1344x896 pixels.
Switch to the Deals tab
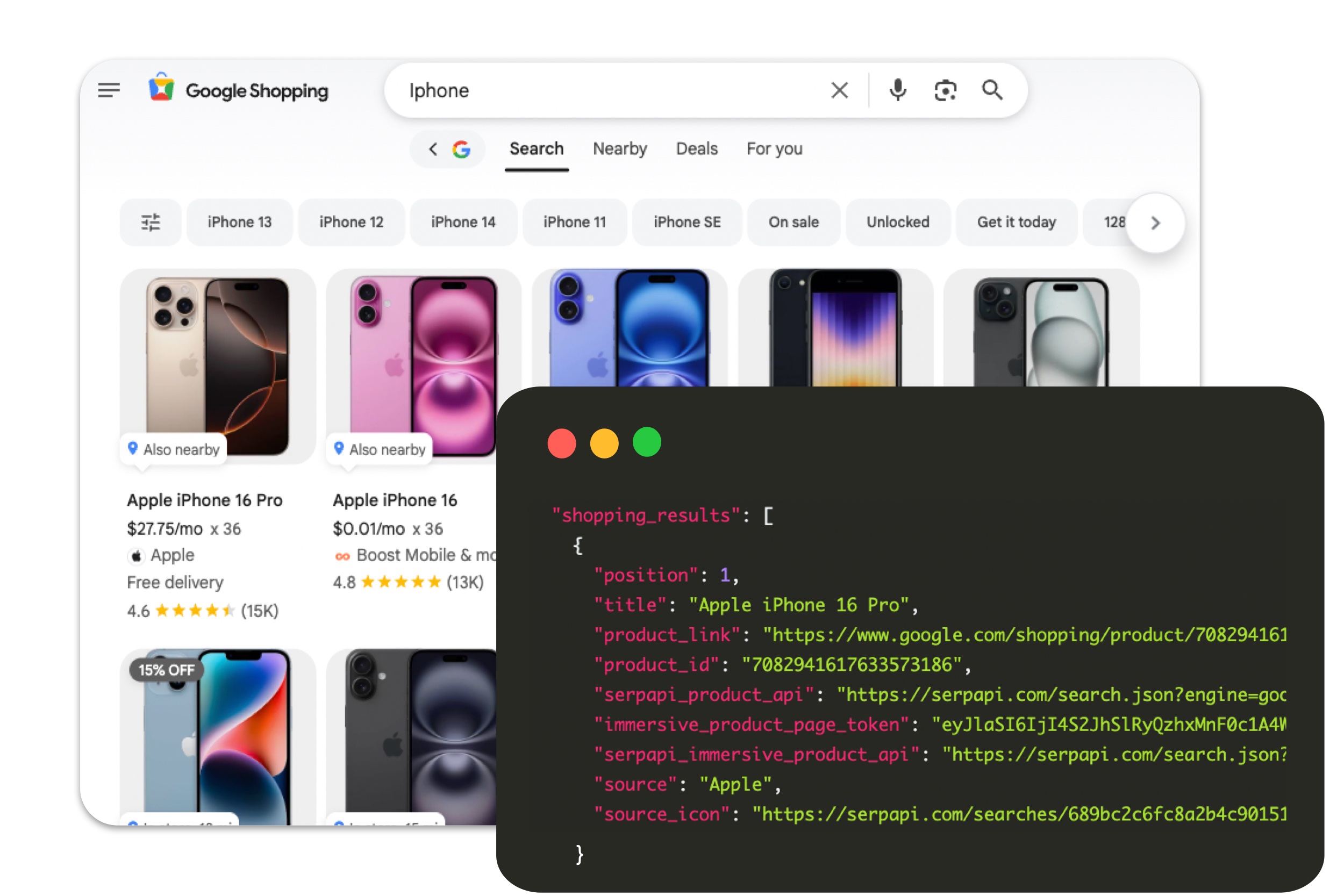pos(697,149)
